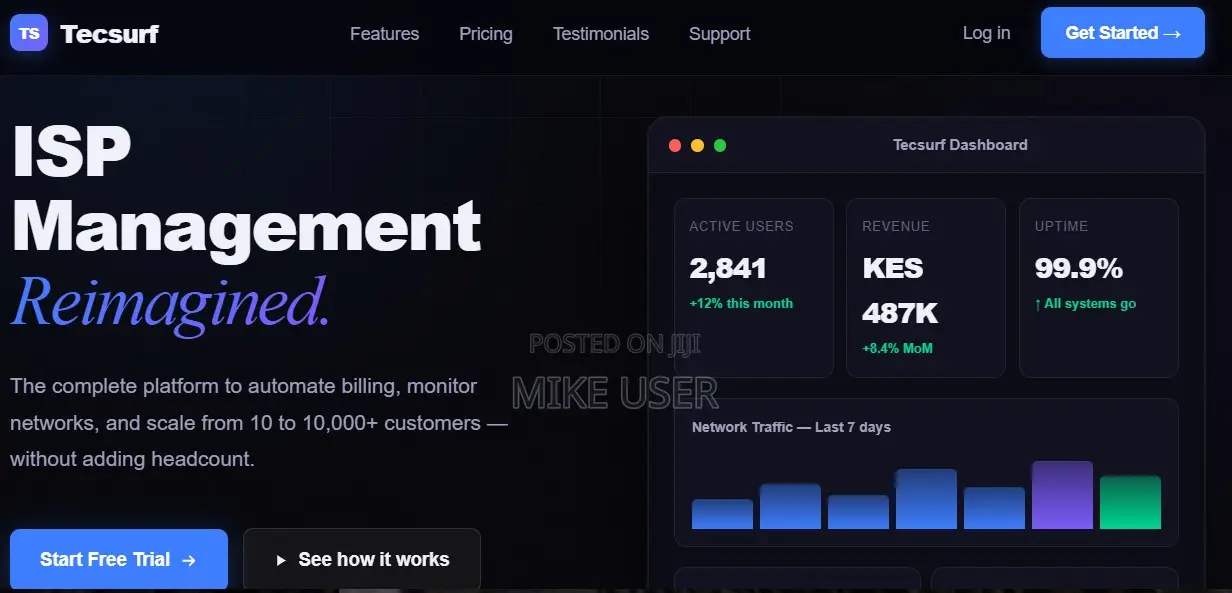The width and height of the screenshot is (1232, 593).
Task: Go to the Pricing section
Action: (486, 34)
